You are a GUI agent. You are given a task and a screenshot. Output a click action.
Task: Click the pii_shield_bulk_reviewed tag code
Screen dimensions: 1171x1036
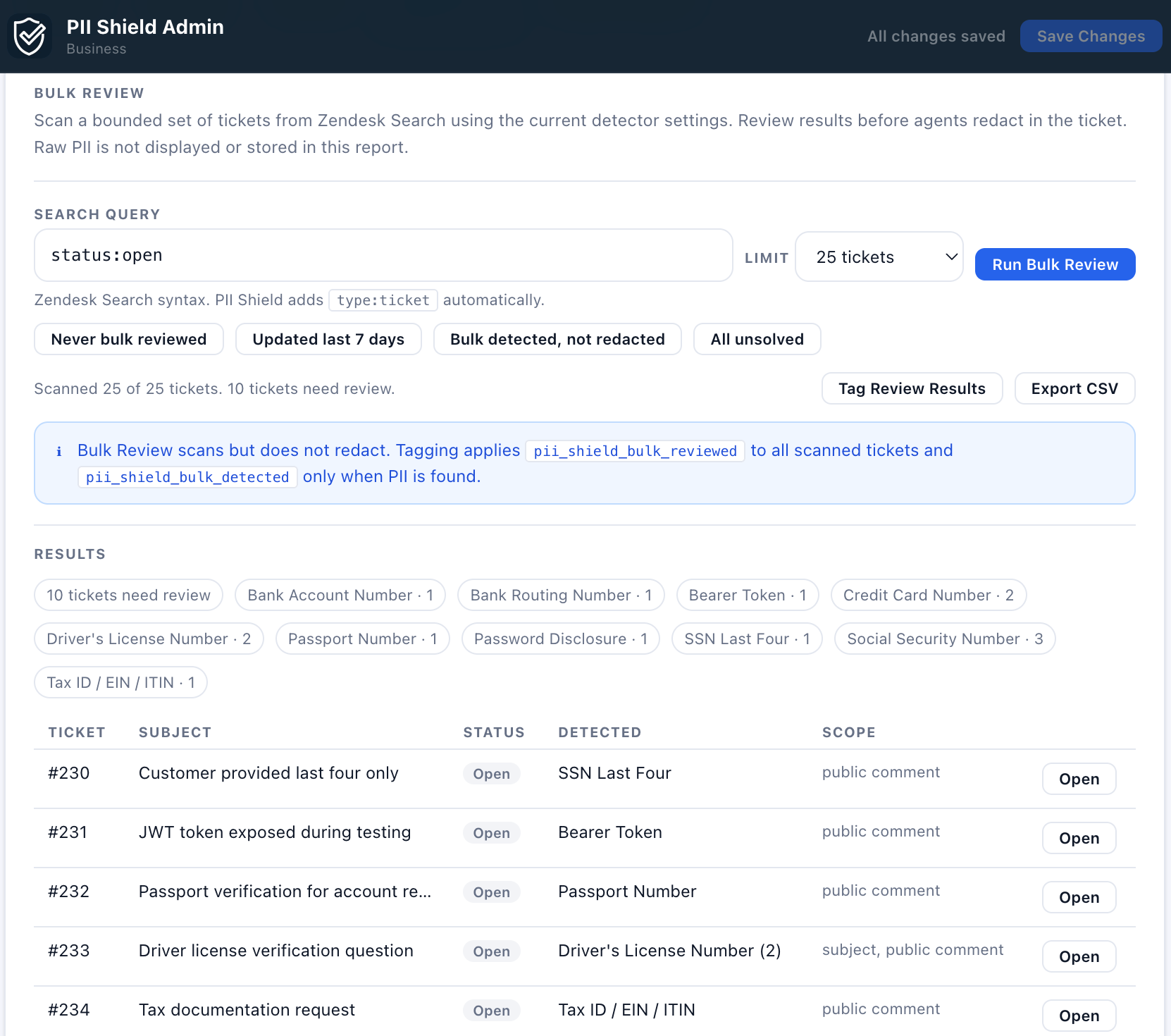click(635, 451)
